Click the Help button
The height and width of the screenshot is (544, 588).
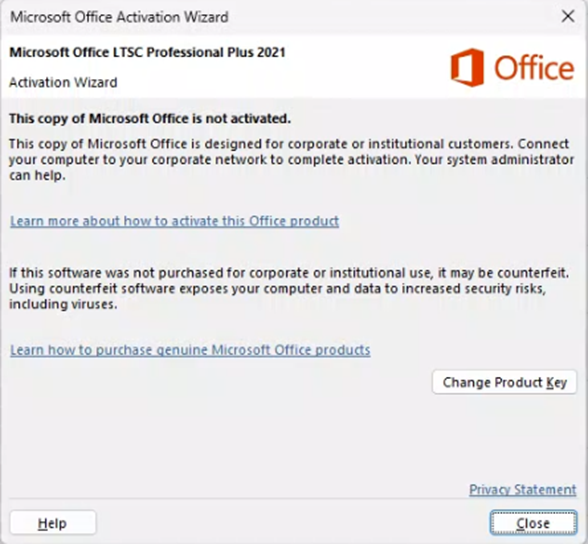pos(53,523)
